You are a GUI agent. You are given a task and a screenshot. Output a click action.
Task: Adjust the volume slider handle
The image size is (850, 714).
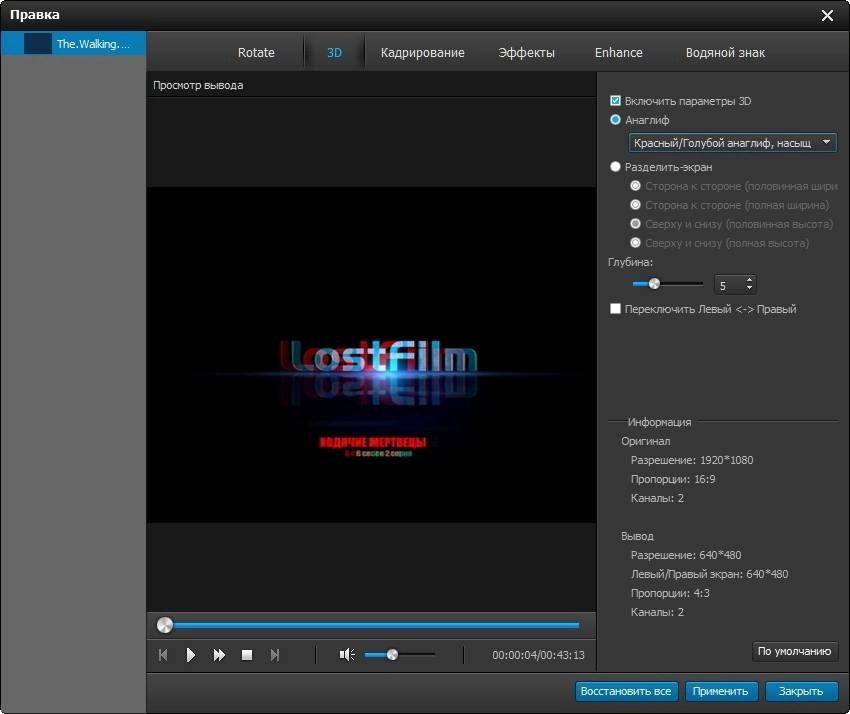click(x=392, y=655)
